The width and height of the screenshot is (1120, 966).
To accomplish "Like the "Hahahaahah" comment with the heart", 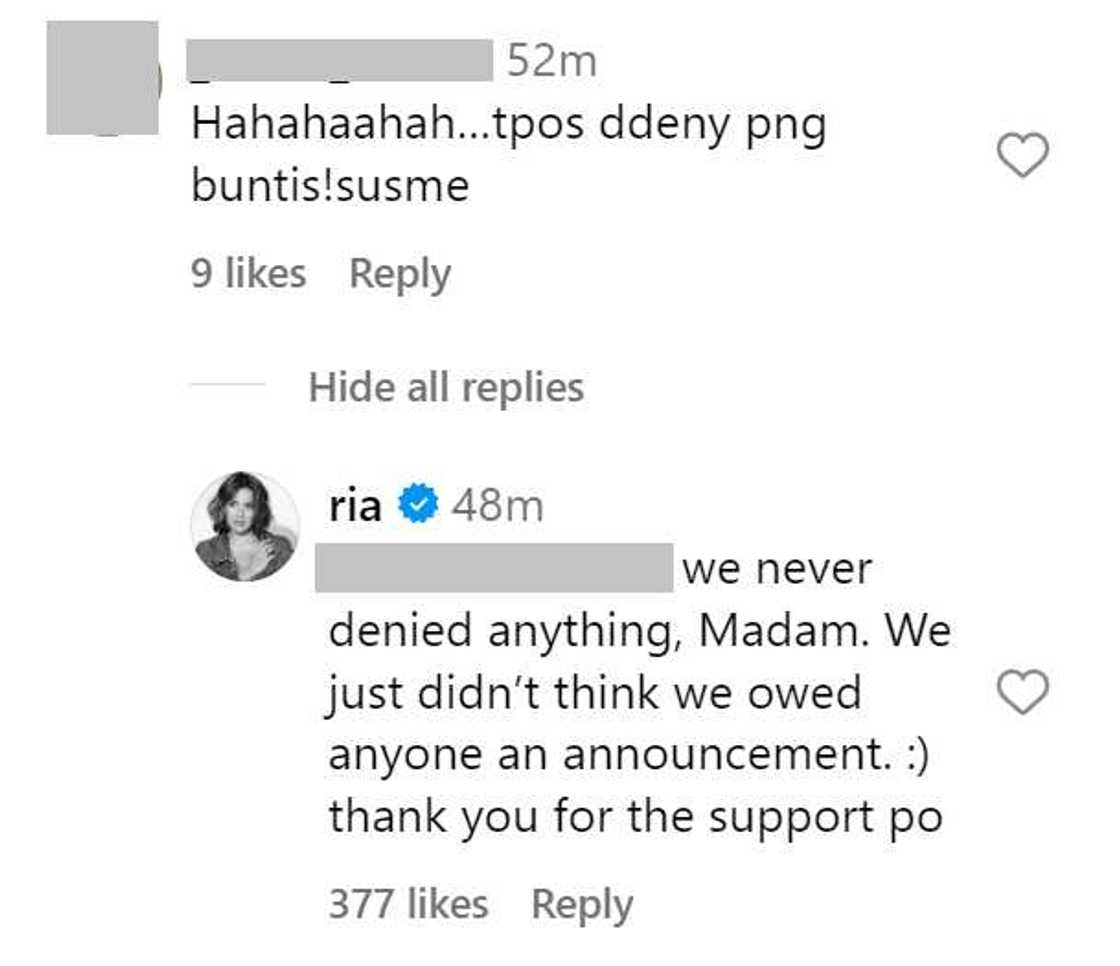I will [x=1023, y=156].
